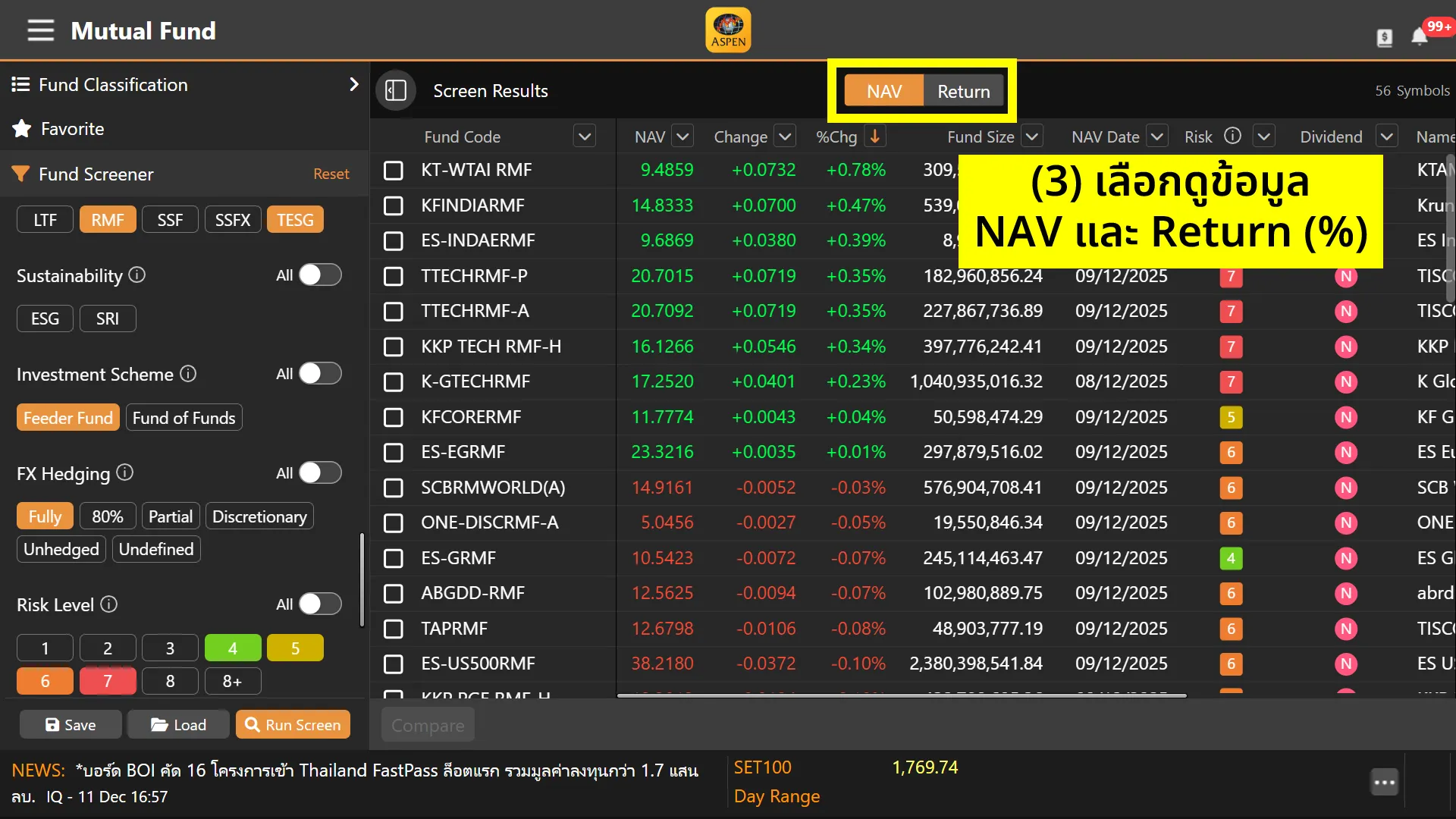Viewport: 1456px width, 819px height.
Task: Click the Run Screen button
Action: pyautogui.click(x=293, y=724)
